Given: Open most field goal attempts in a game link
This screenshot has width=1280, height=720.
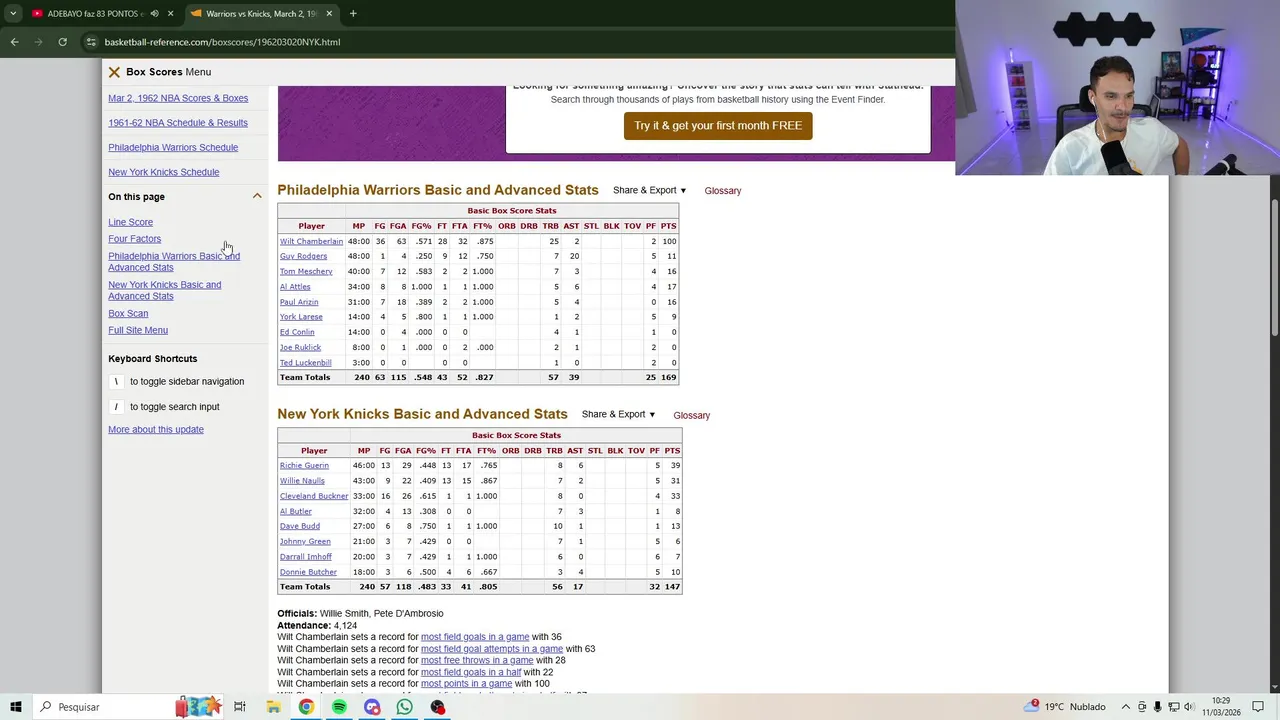Looking at the screenshot, I should pos(492,649).
